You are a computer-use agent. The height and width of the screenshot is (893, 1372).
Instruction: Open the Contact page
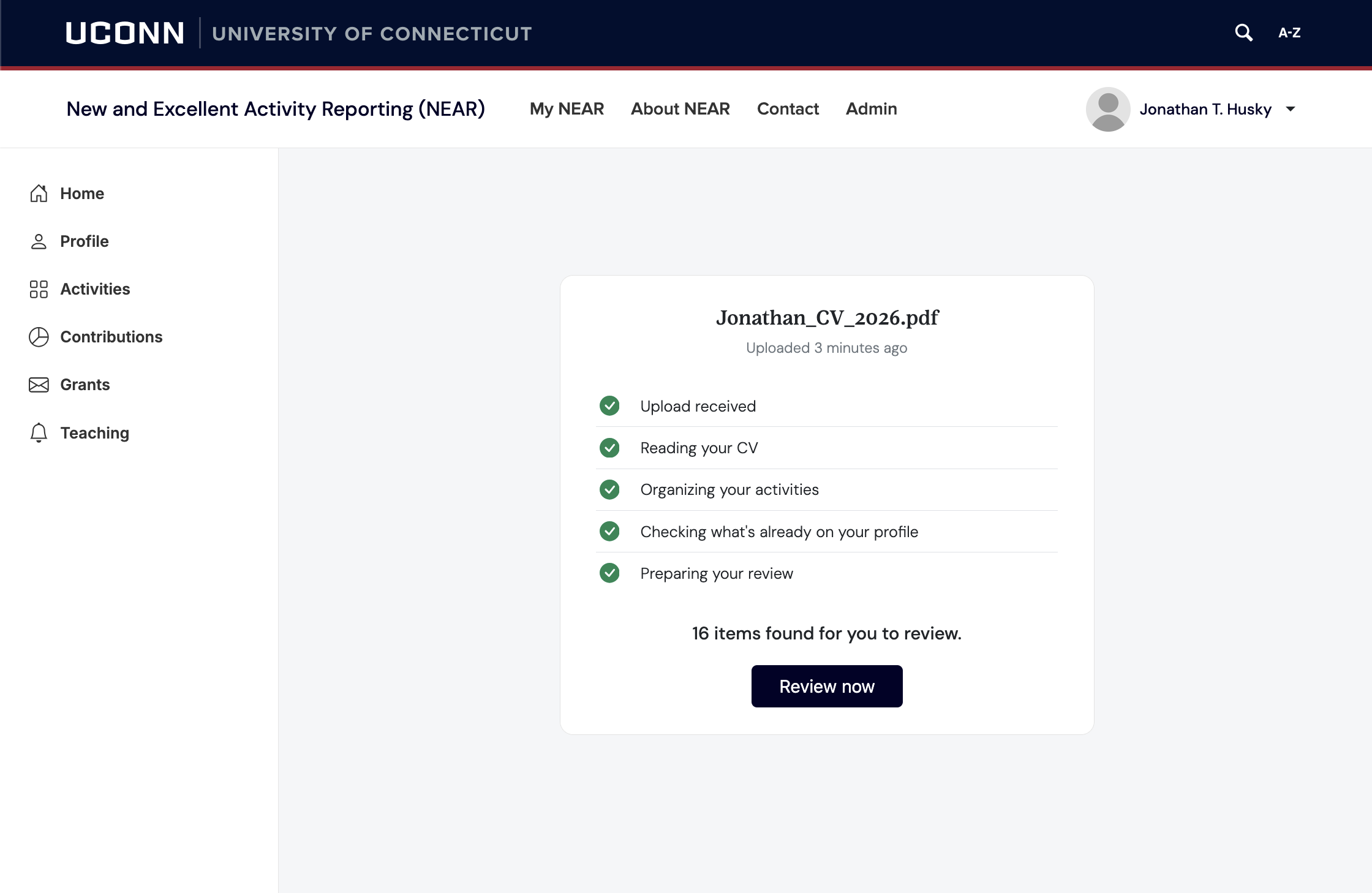click(788, 109)
